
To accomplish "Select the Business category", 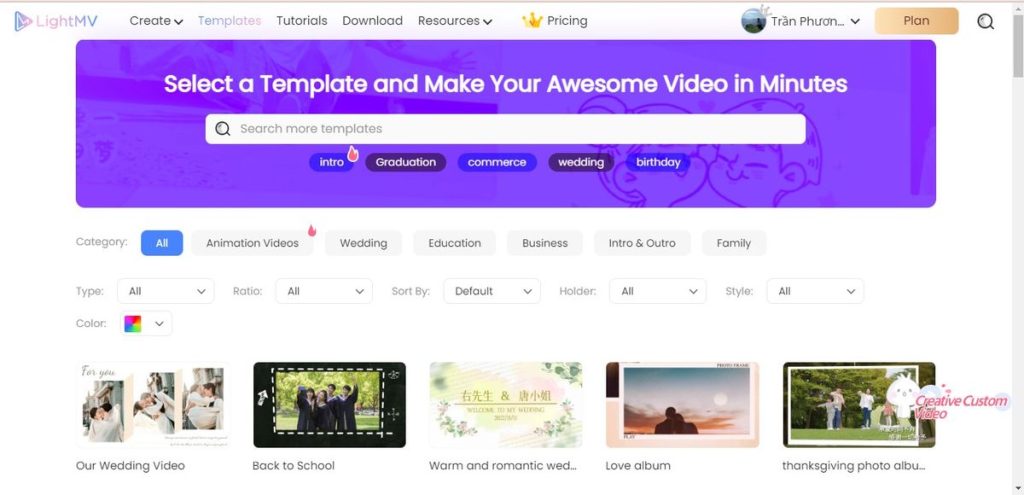I will coord(545,243).
